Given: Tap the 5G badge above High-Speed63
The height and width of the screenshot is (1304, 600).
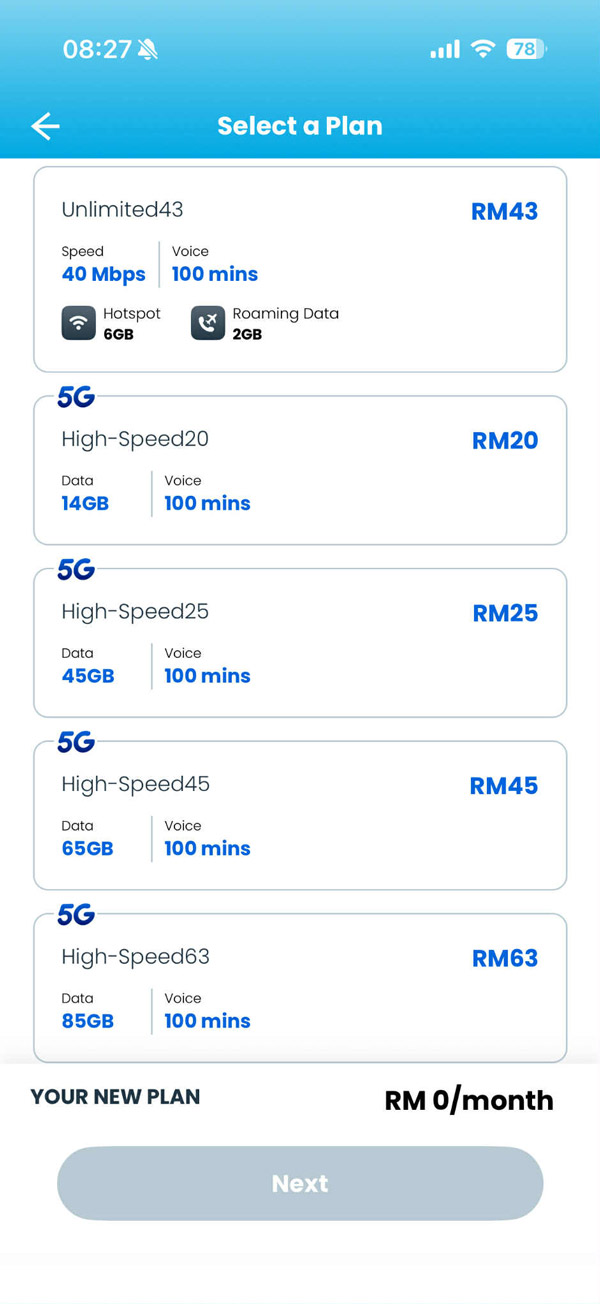Looking at the screenshot, I should tap(76, 914).
